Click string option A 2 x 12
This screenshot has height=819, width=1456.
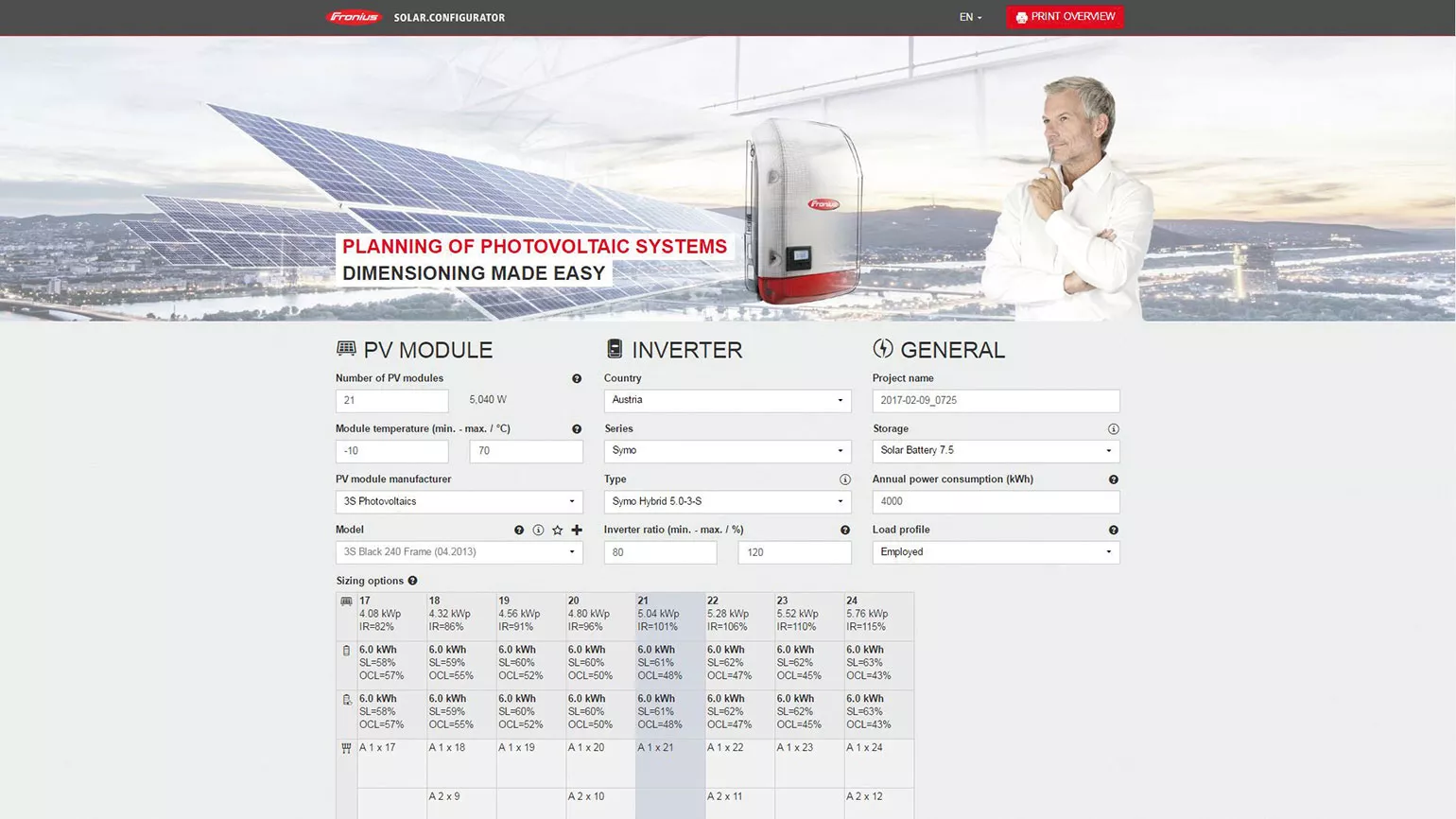[x=865, y=797]
